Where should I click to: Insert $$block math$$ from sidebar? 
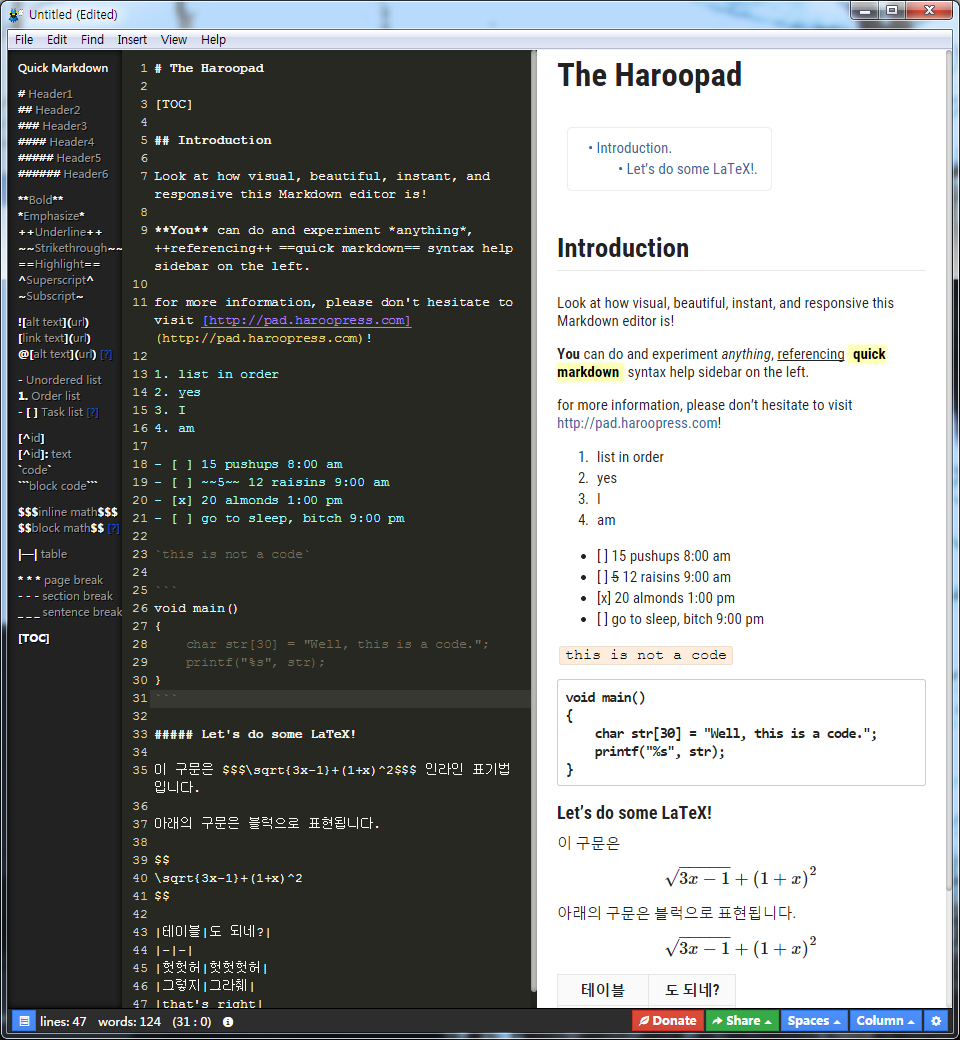pyautogui.click(x=61, y=529)
